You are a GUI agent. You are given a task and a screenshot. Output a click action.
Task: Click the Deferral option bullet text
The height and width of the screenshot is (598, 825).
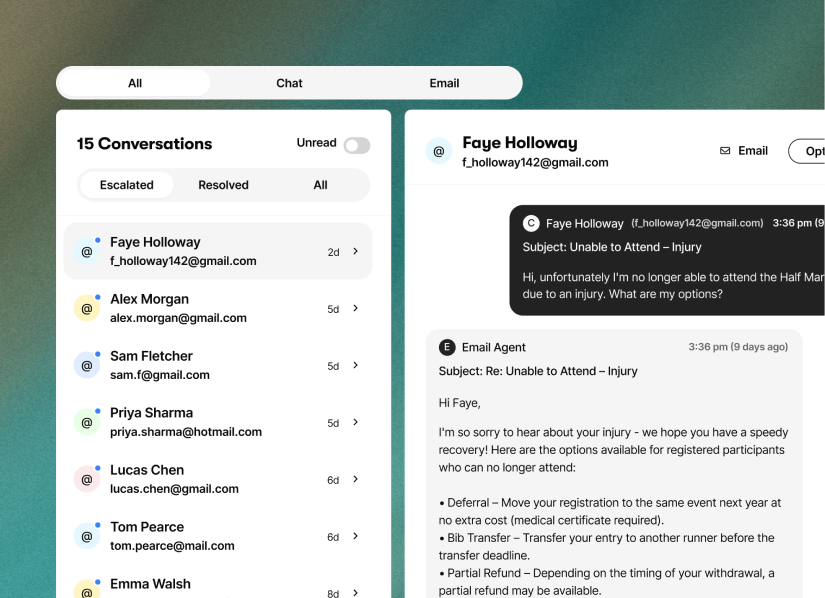(x=610, y=511)
